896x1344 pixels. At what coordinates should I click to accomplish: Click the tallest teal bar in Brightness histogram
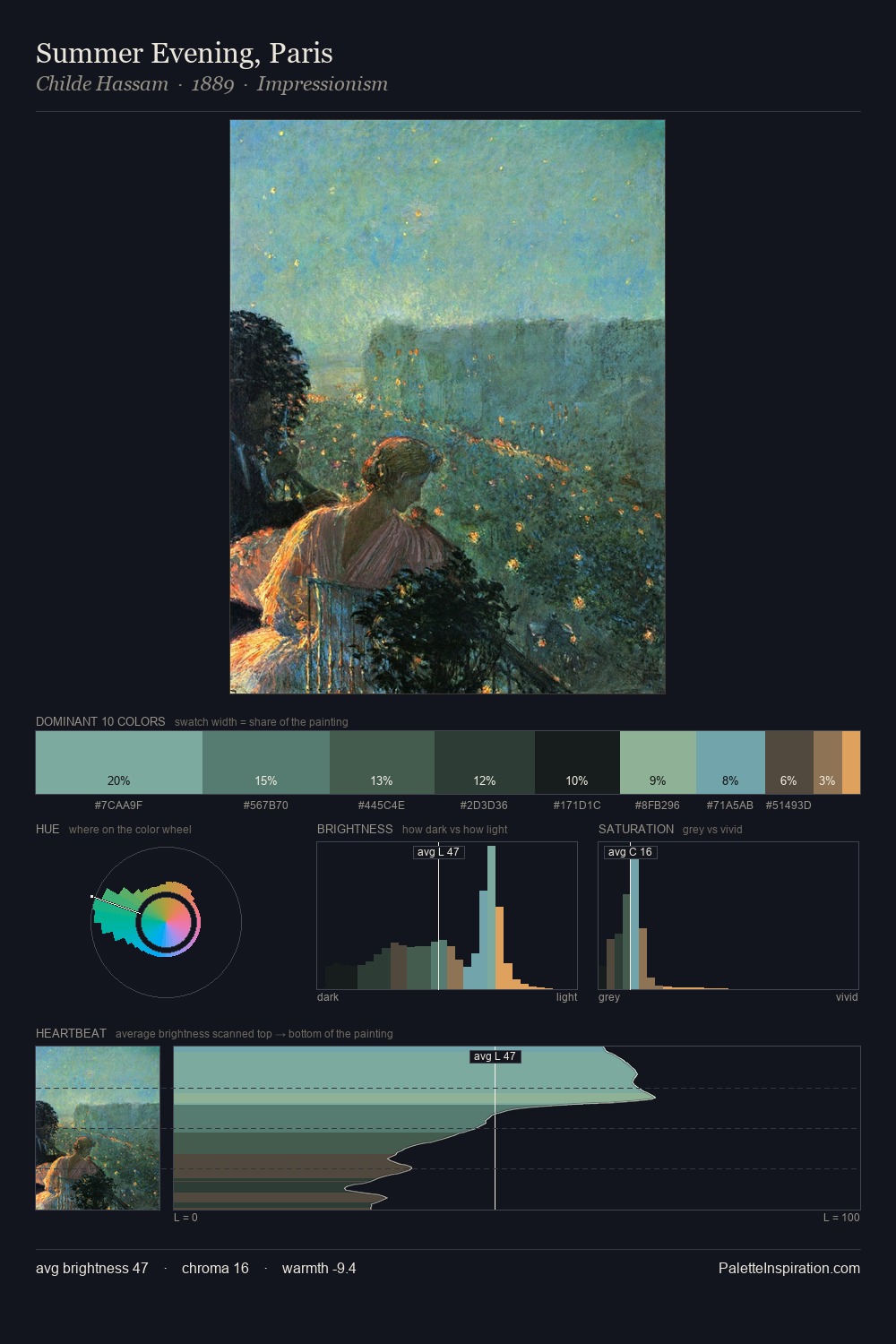491,918
